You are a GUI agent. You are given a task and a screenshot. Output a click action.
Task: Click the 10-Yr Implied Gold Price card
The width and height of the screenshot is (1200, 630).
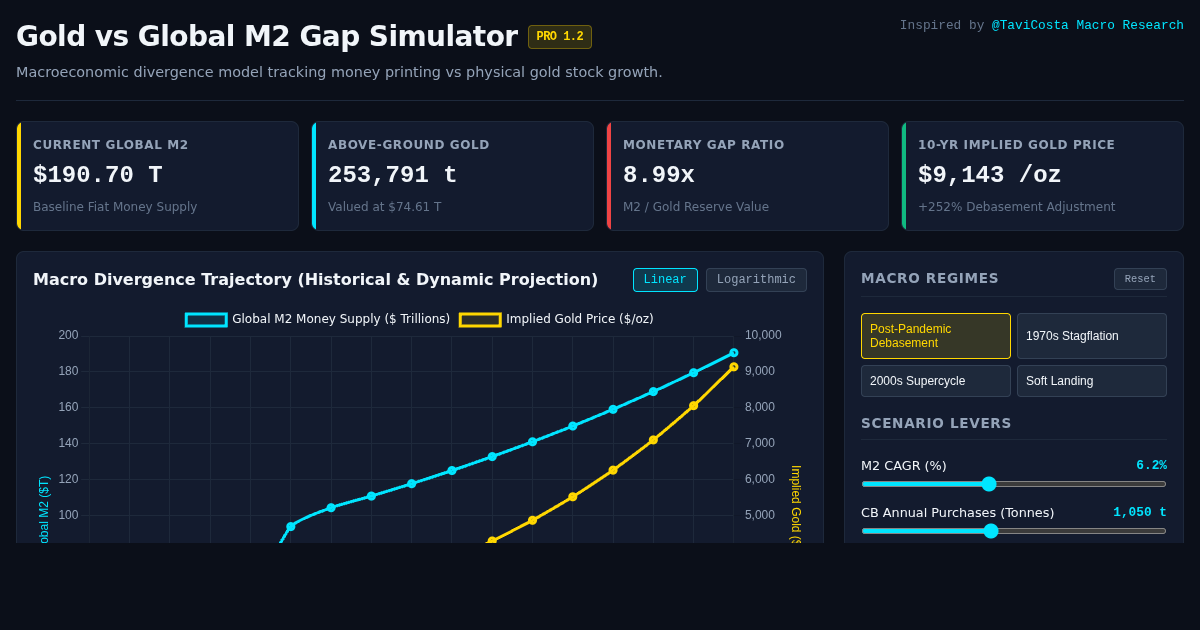[1042, 176]
